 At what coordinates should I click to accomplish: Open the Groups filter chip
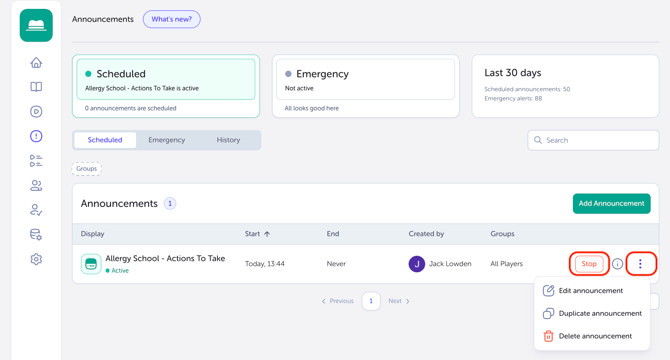87,169
